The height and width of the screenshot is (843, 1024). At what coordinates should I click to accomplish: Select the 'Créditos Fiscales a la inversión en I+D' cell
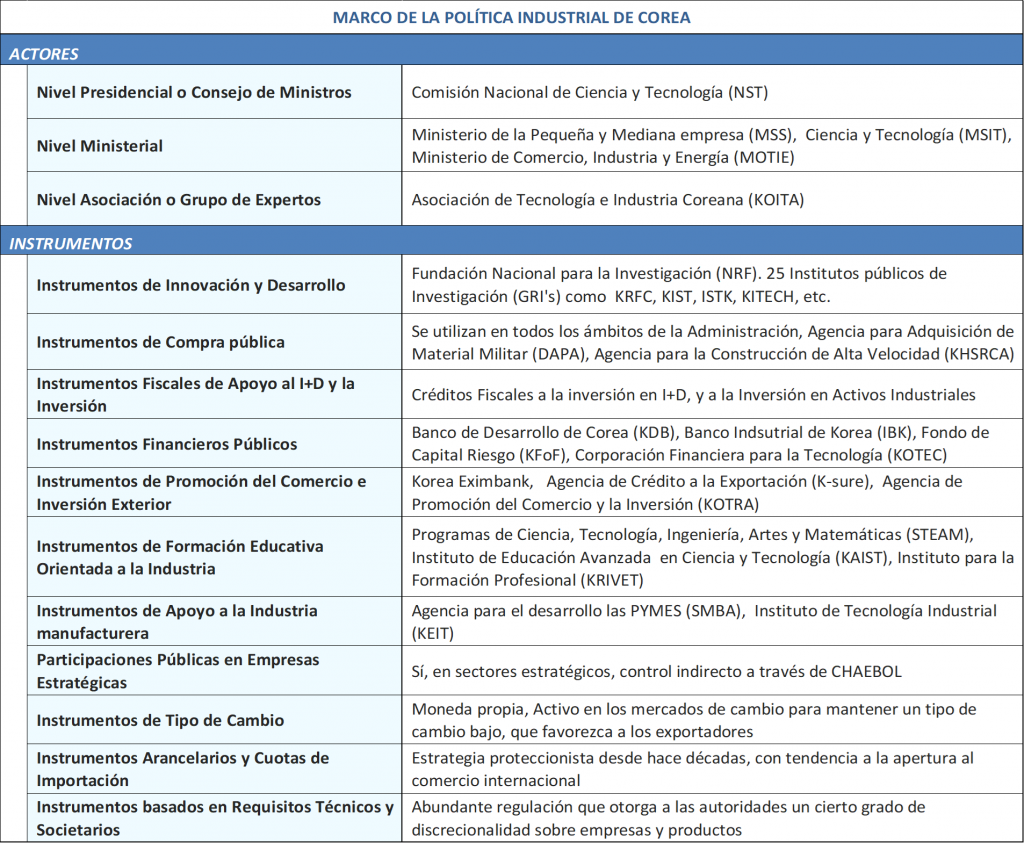[x=693, y=395]
